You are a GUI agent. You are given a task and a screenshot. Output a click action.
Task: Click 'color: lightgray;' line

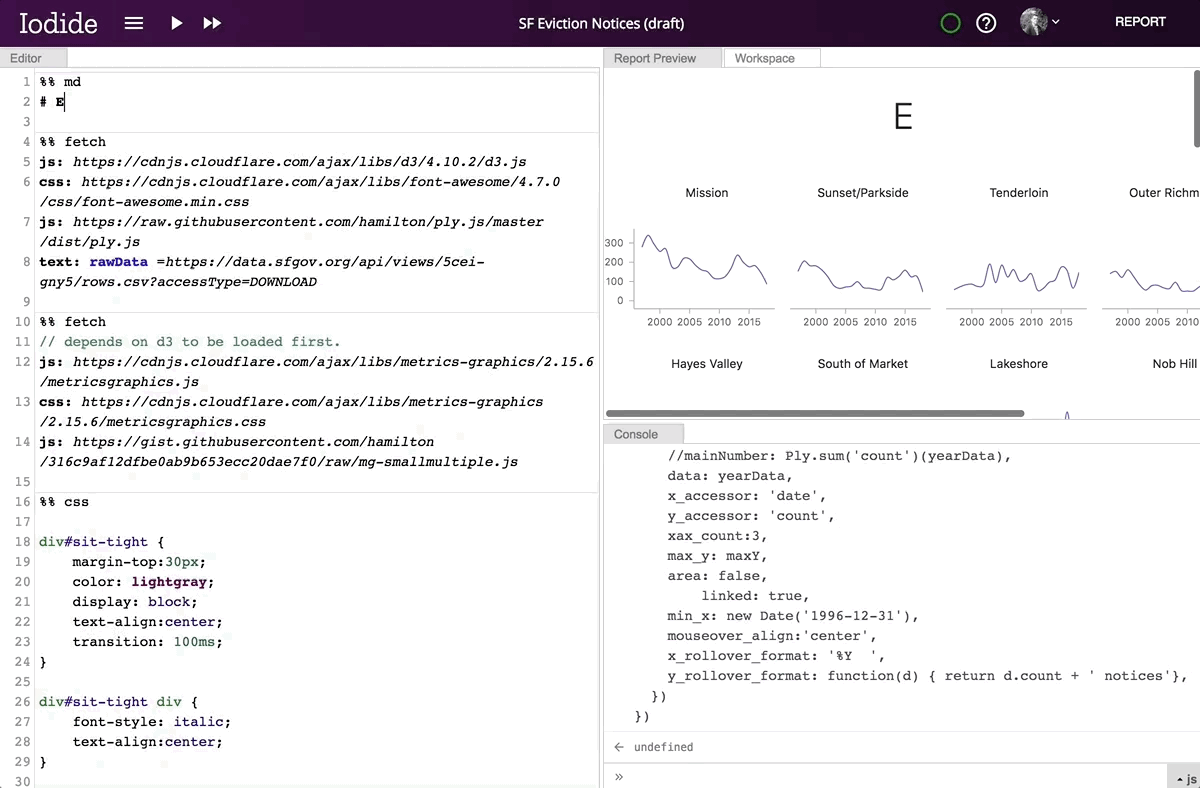coord(143,582)
